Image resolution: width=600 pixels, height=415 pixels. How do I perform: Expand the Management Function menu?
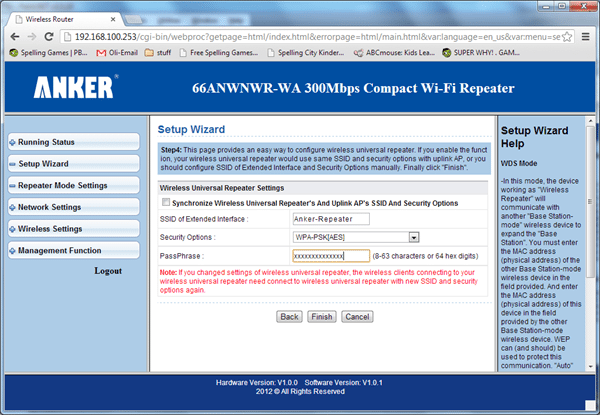pyautogui.click(x=73, y=251)
